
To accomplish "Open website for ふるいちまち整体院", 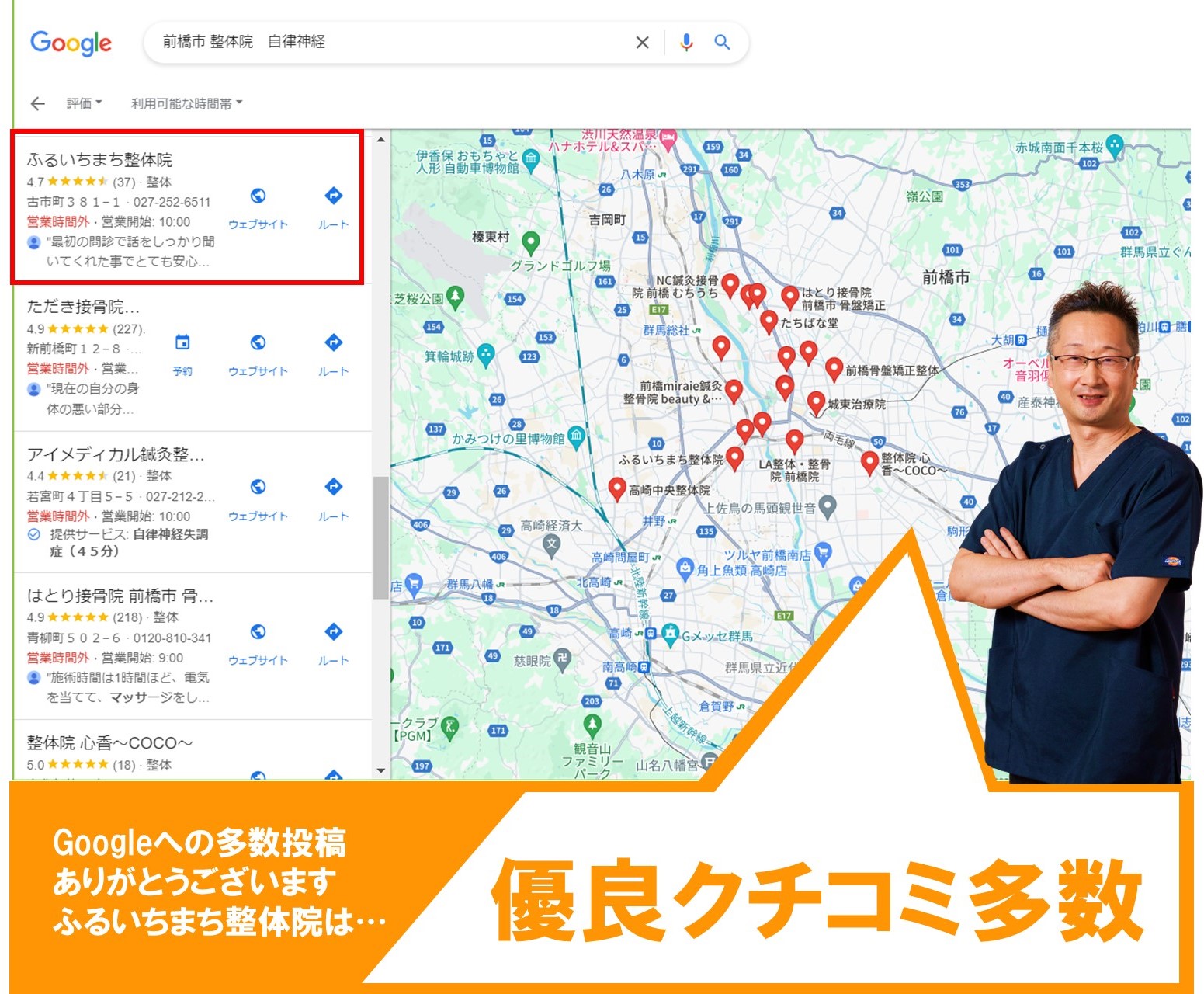I will (x=258, y=207).
